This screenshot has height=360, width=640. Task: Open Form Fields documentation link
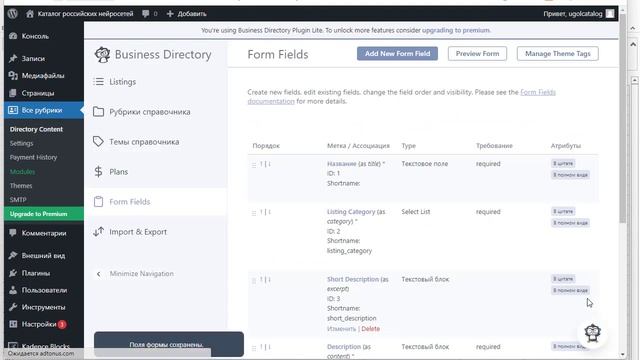[x=402, y=97]
